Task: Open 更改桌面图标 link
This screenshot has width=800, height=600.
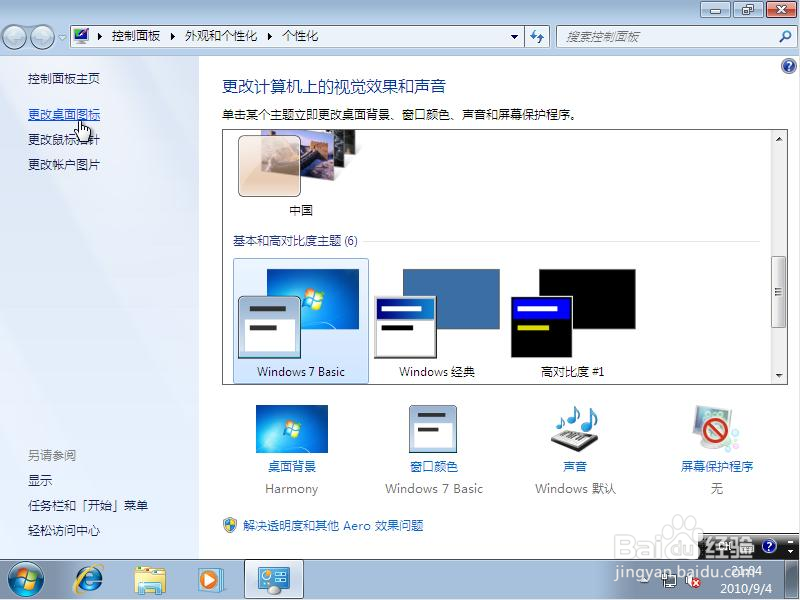Action: click(64, 115)
